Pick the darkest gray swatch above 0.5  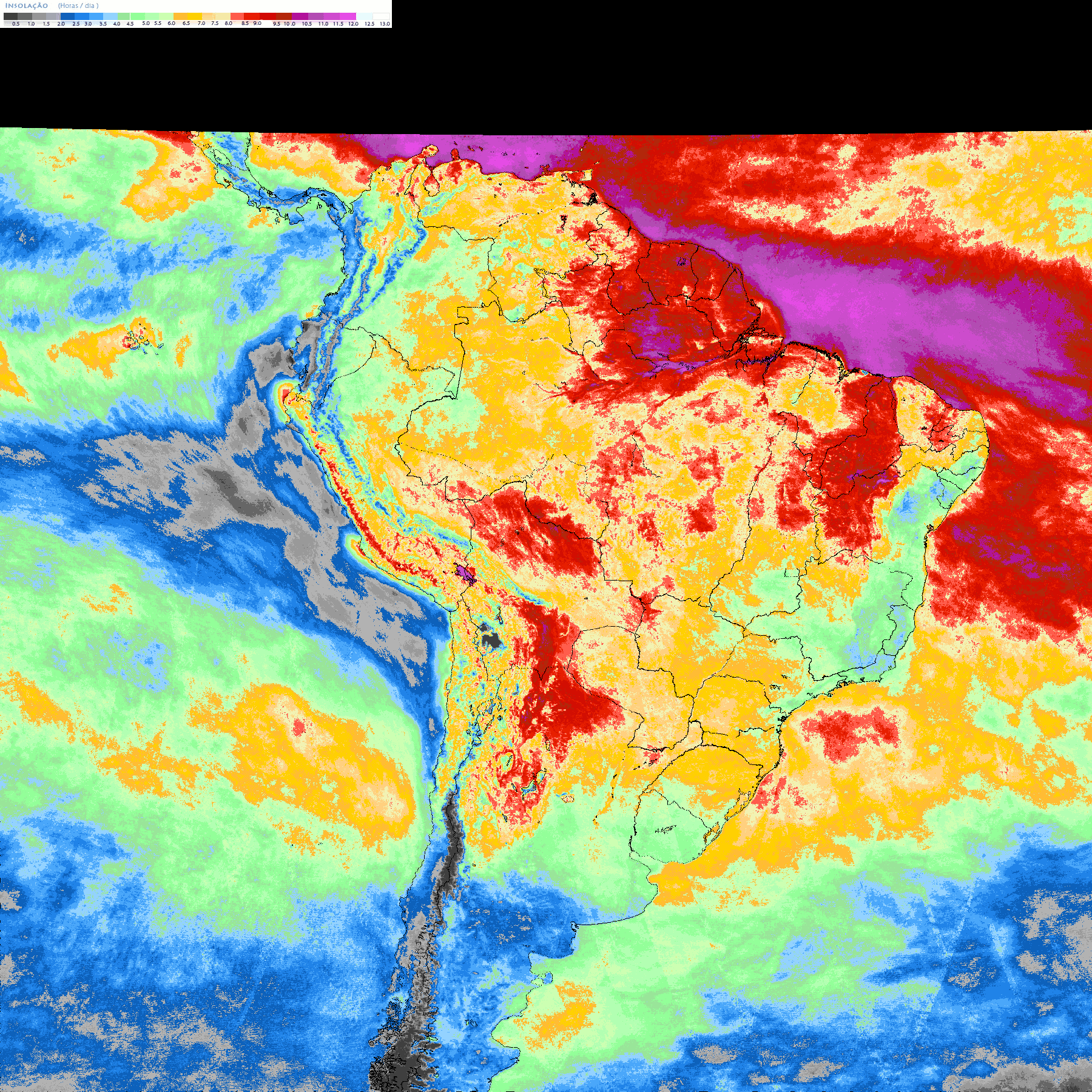click(x=10, y=16)
